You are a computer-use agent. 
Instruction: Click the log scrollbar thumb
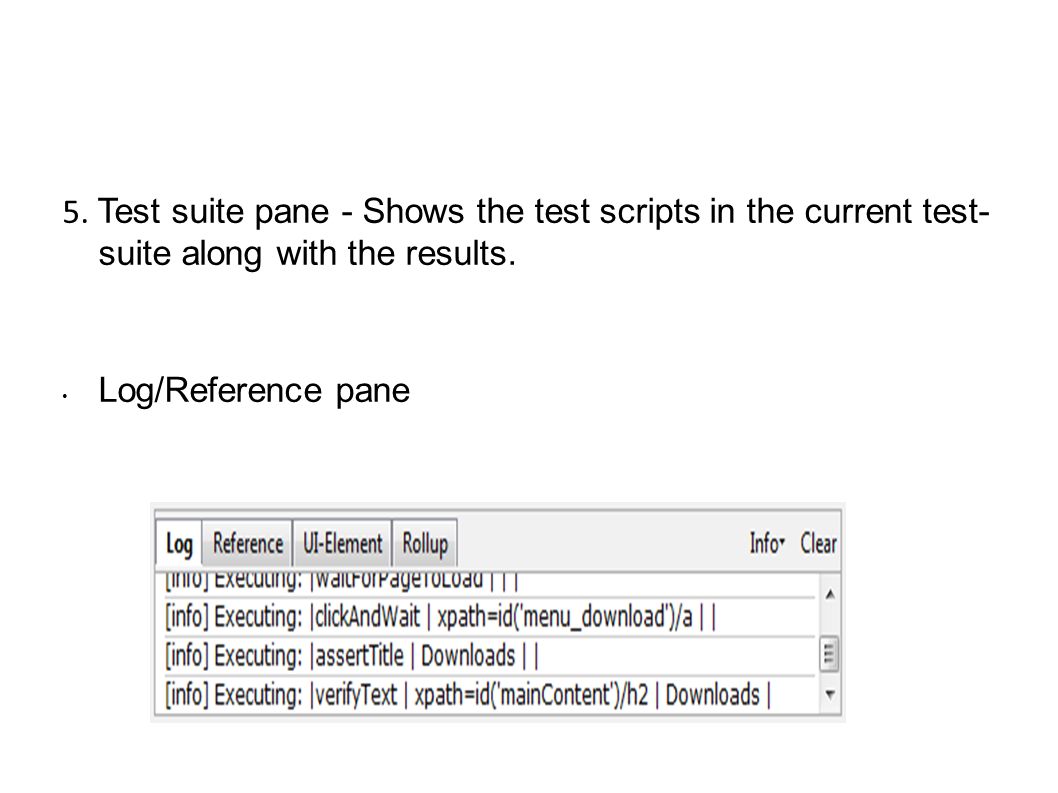coord(829,653)
